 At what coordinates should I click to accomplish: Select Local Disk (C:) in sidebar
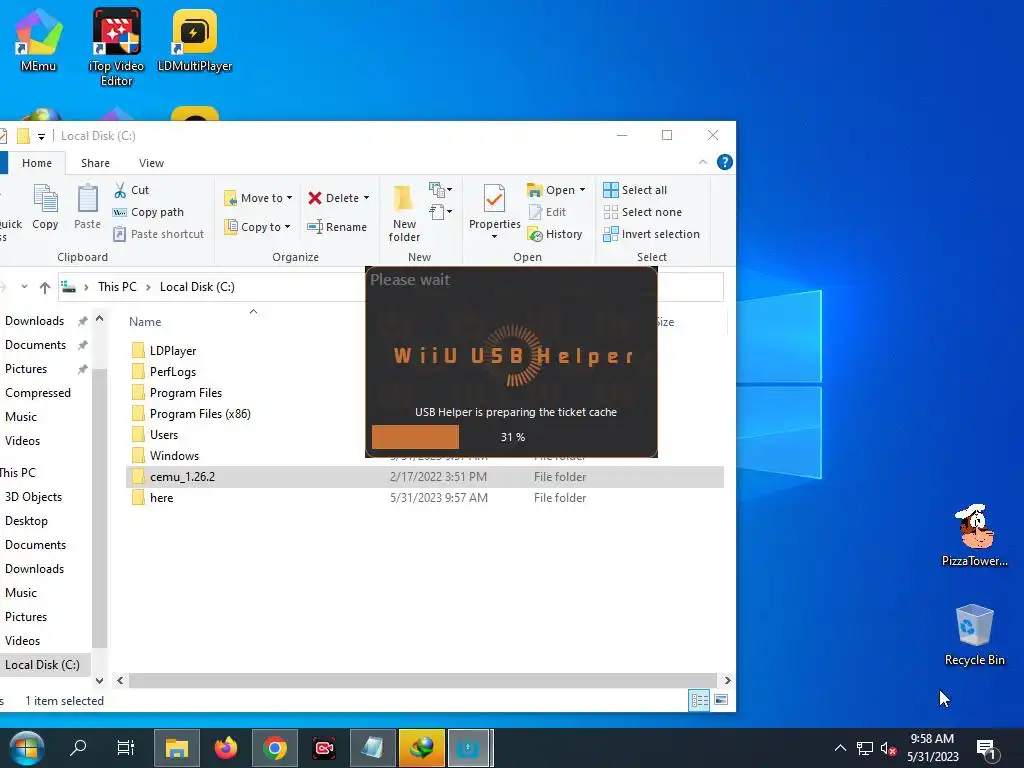click(x=42, y=664)
